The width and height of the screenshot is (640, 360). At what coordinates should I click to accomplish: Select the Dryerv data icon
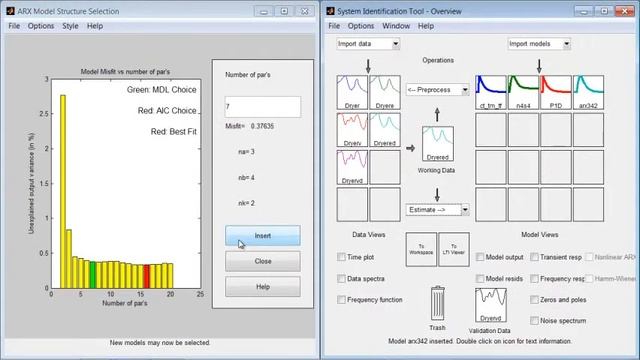point(352,130)
